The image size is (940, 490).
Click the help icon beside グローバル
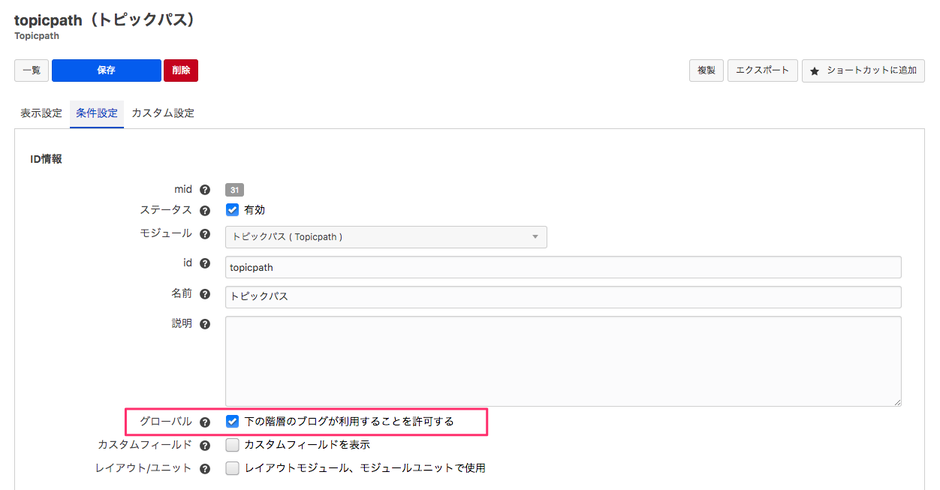tap(205, 422)
